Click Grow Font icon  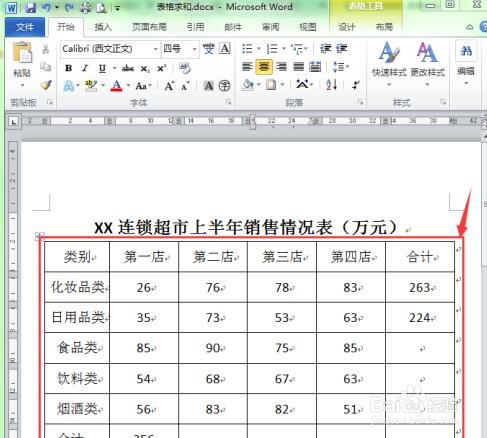tap(169, 86)
